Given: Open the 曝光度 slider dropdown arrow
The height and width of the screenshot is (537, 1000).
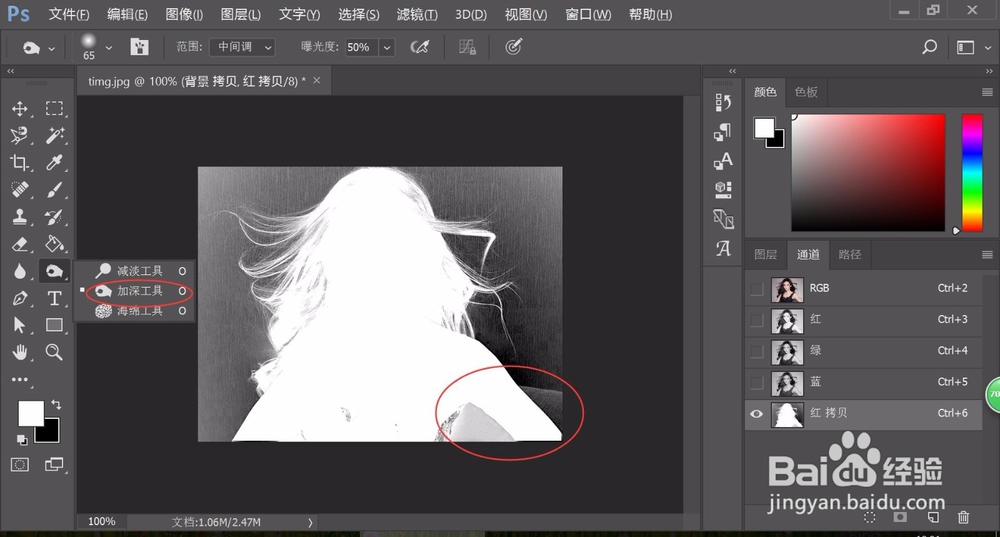Looking at the screenshot, I should pos(386,47).
